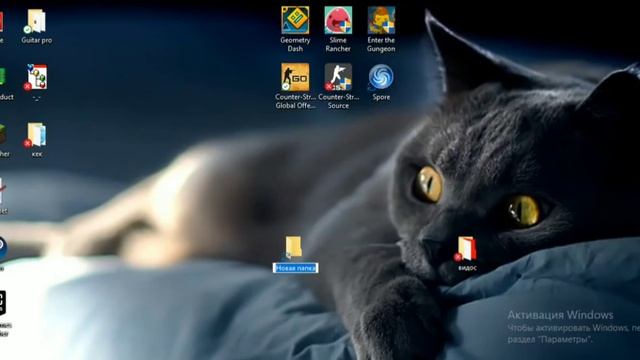Select the Counter-Strike Source icon
Image resolution: width=640 pixels, height=360 pixels.
point(338,77)
